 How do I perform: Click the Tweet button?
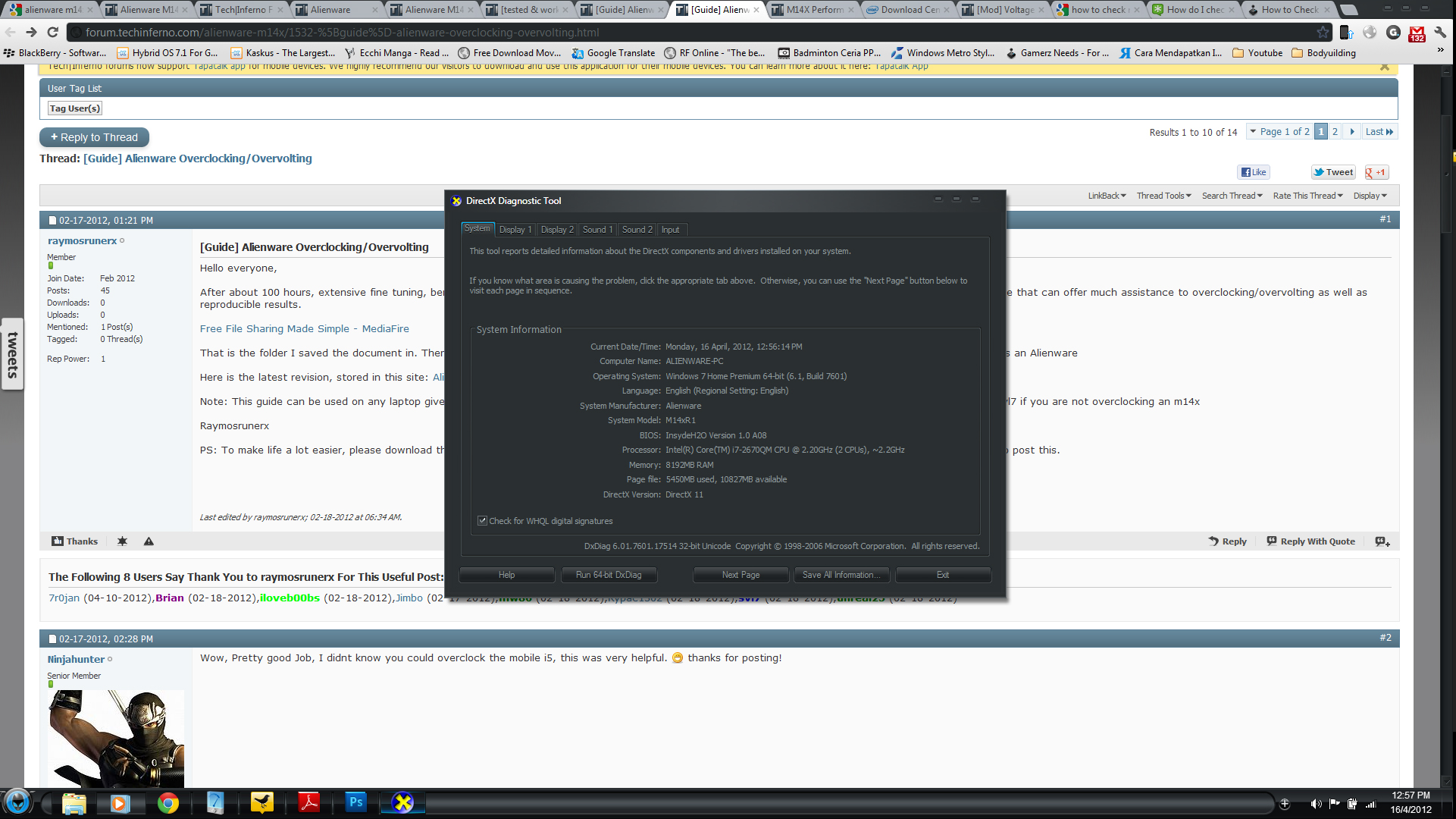[1333, 172]
